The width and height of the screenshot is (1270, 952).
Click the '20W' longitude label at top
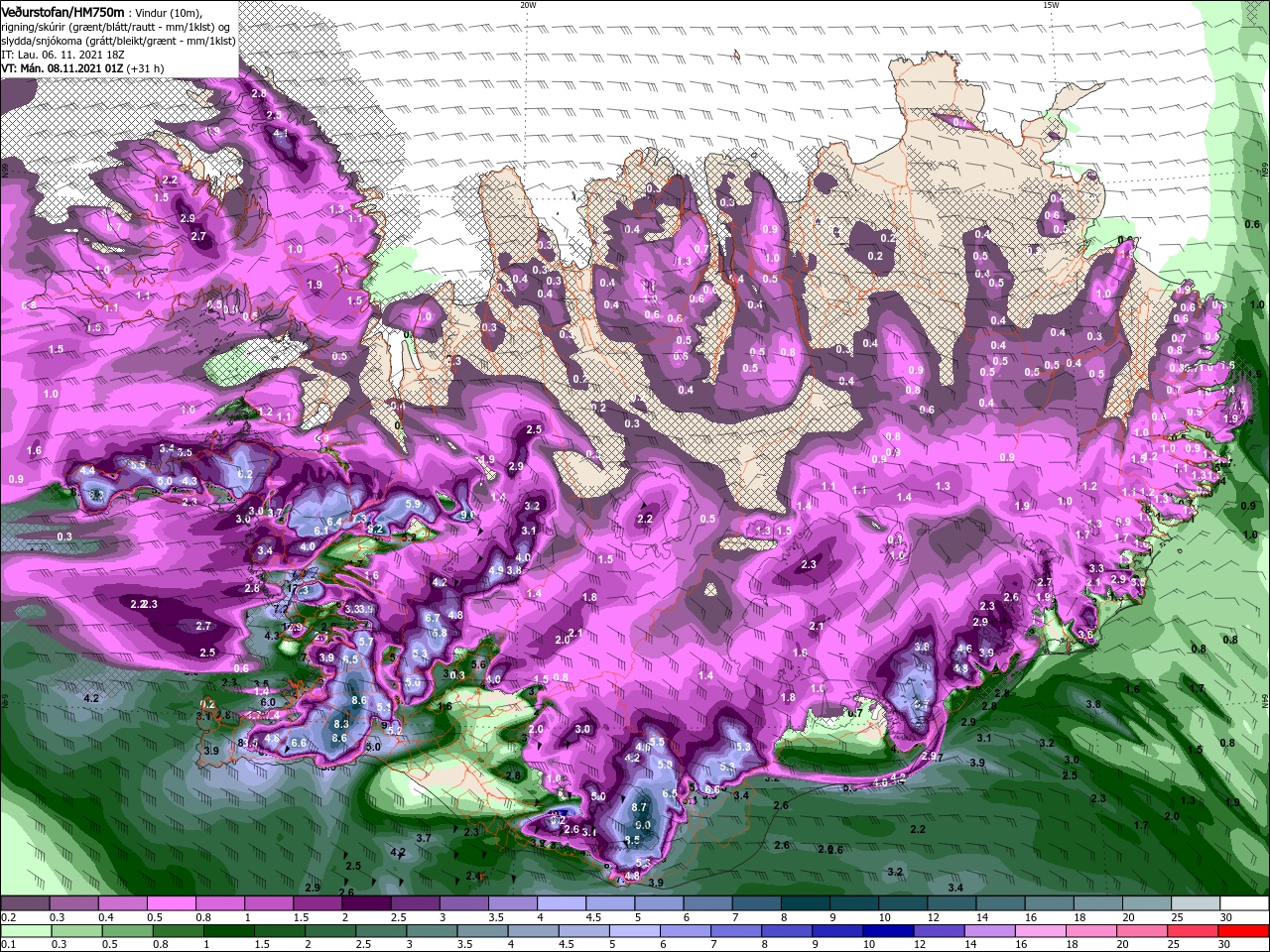click(x=528, y=5)
